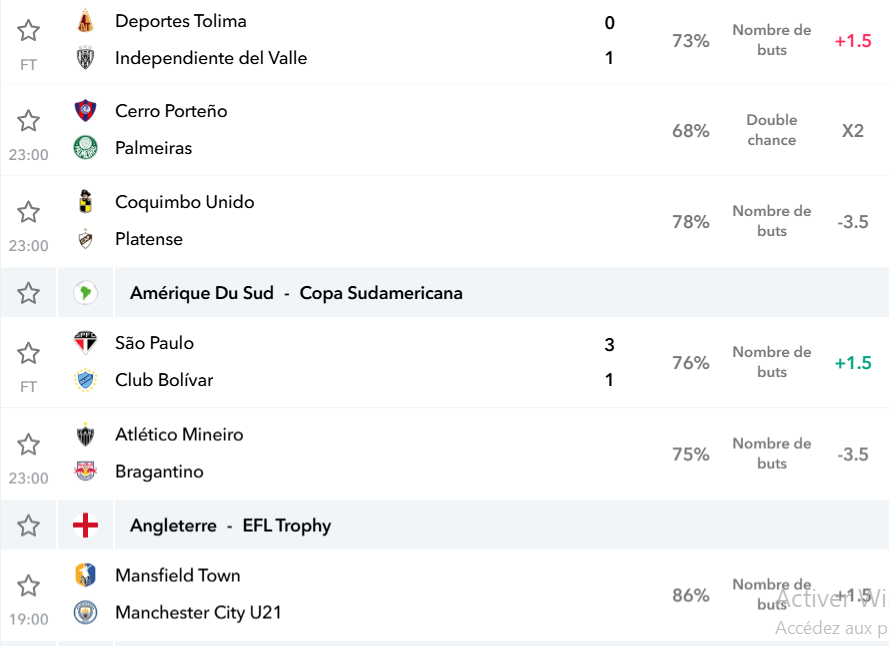Click the Cerro Porteño club crest
This screenshot has width=889, height=646.
(x=86, y=111)
